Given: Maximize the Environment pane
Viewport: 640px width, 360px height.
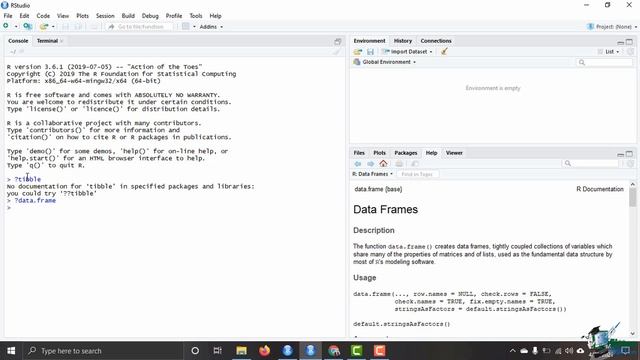Looking at the screenshot, I should pos(629,42).
